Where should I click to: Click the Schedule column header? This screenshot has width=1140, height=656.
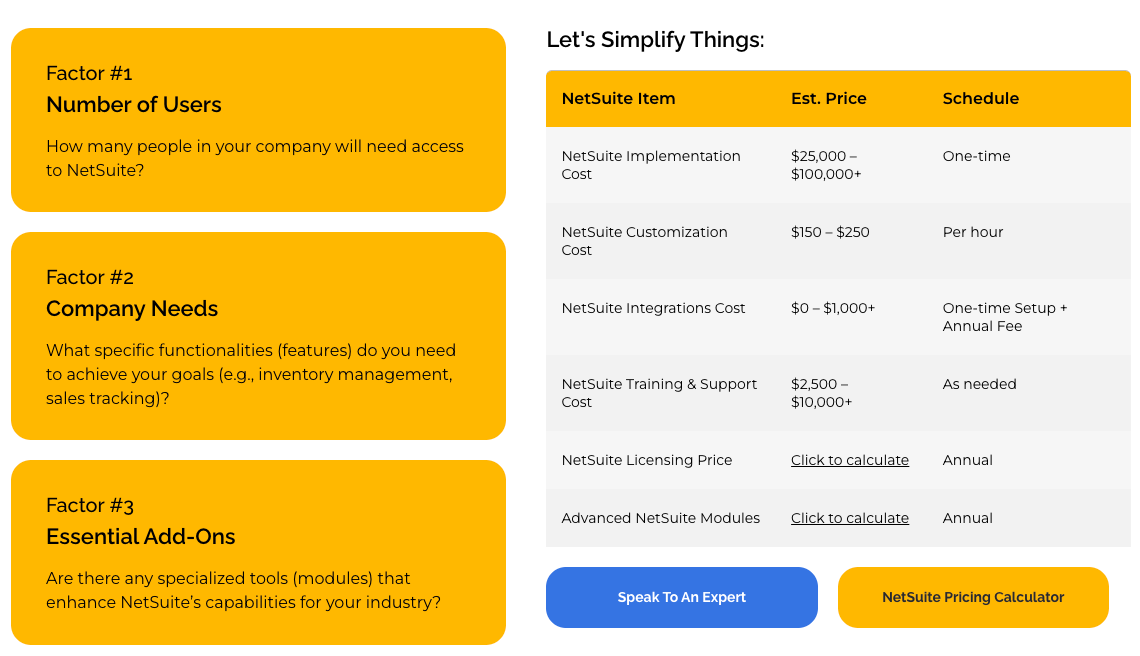[x=981, y=98]
